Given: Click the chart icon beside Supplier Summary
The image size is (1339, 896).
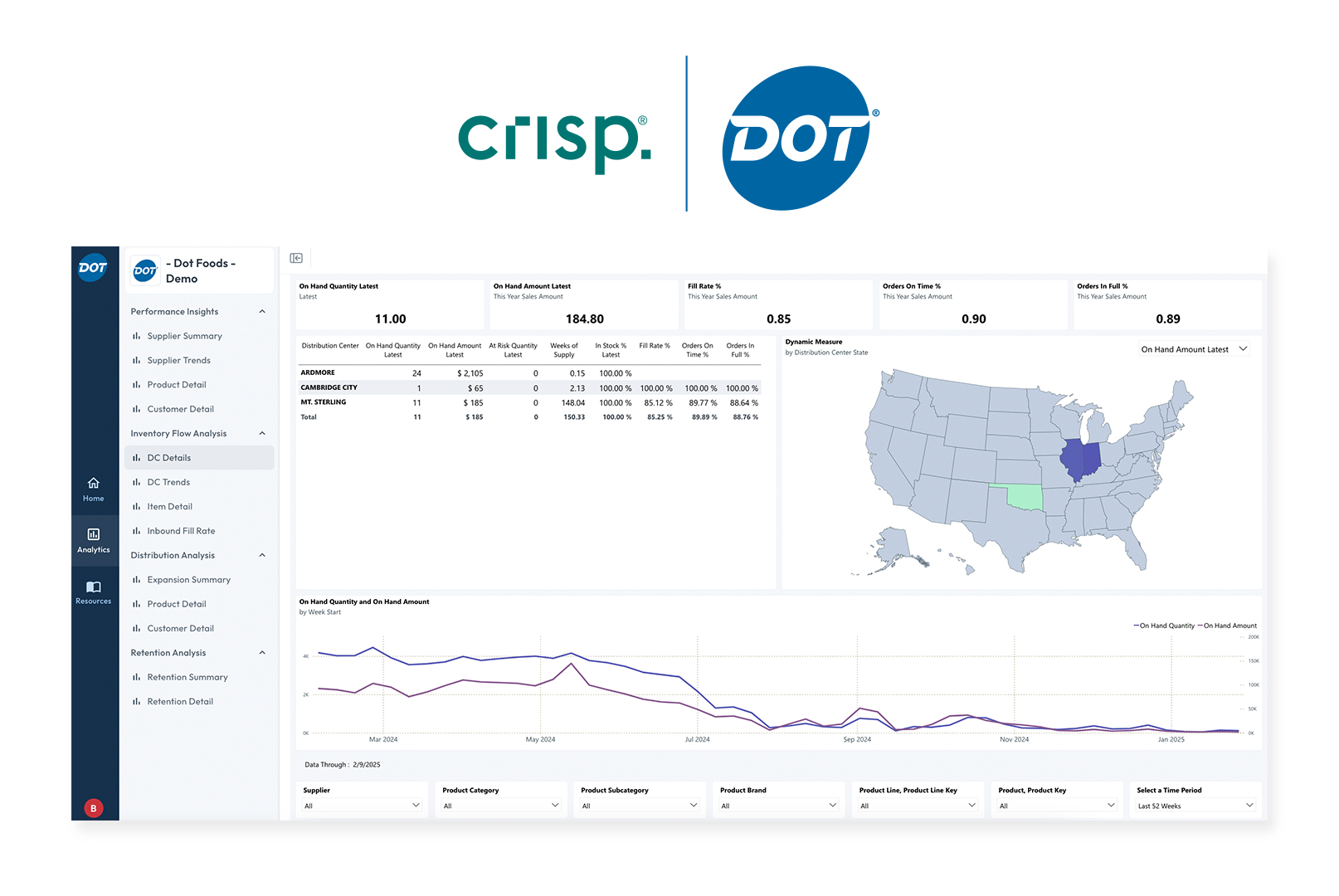Looking at the screenshot, I should click(x=138, y=336).
